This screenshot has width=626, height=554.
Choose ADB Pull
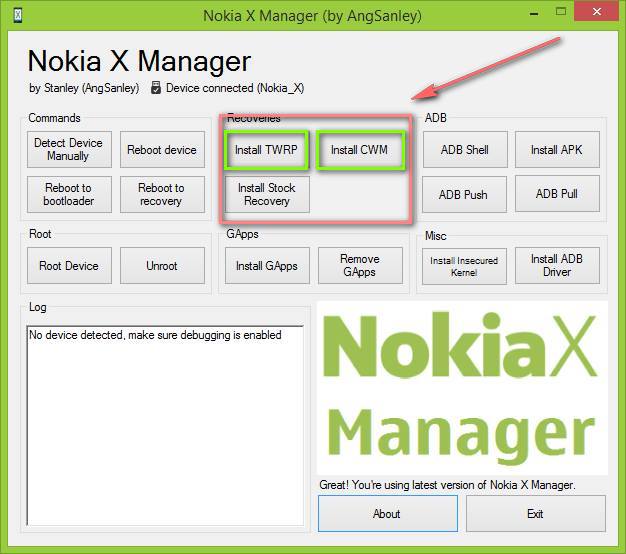click(x=557, y=194)
